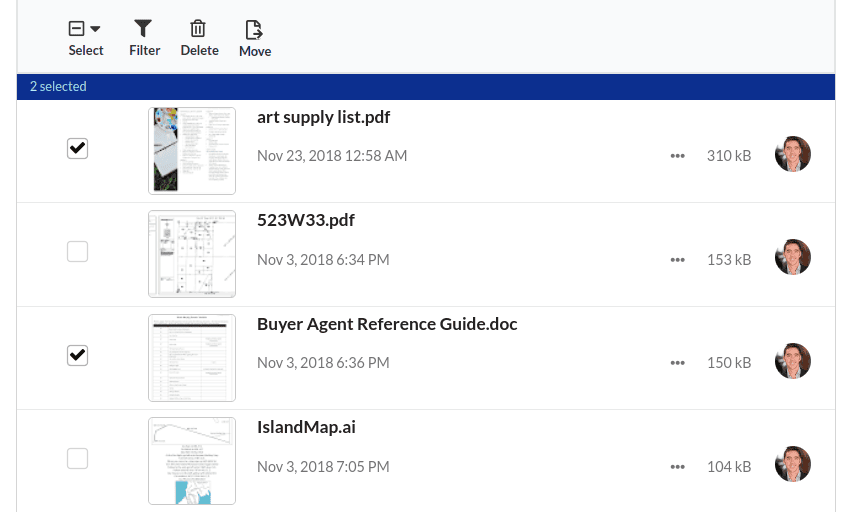
Task: Click uploader avatar on IslandMap.ai row
Action: [x=793, y=464]
